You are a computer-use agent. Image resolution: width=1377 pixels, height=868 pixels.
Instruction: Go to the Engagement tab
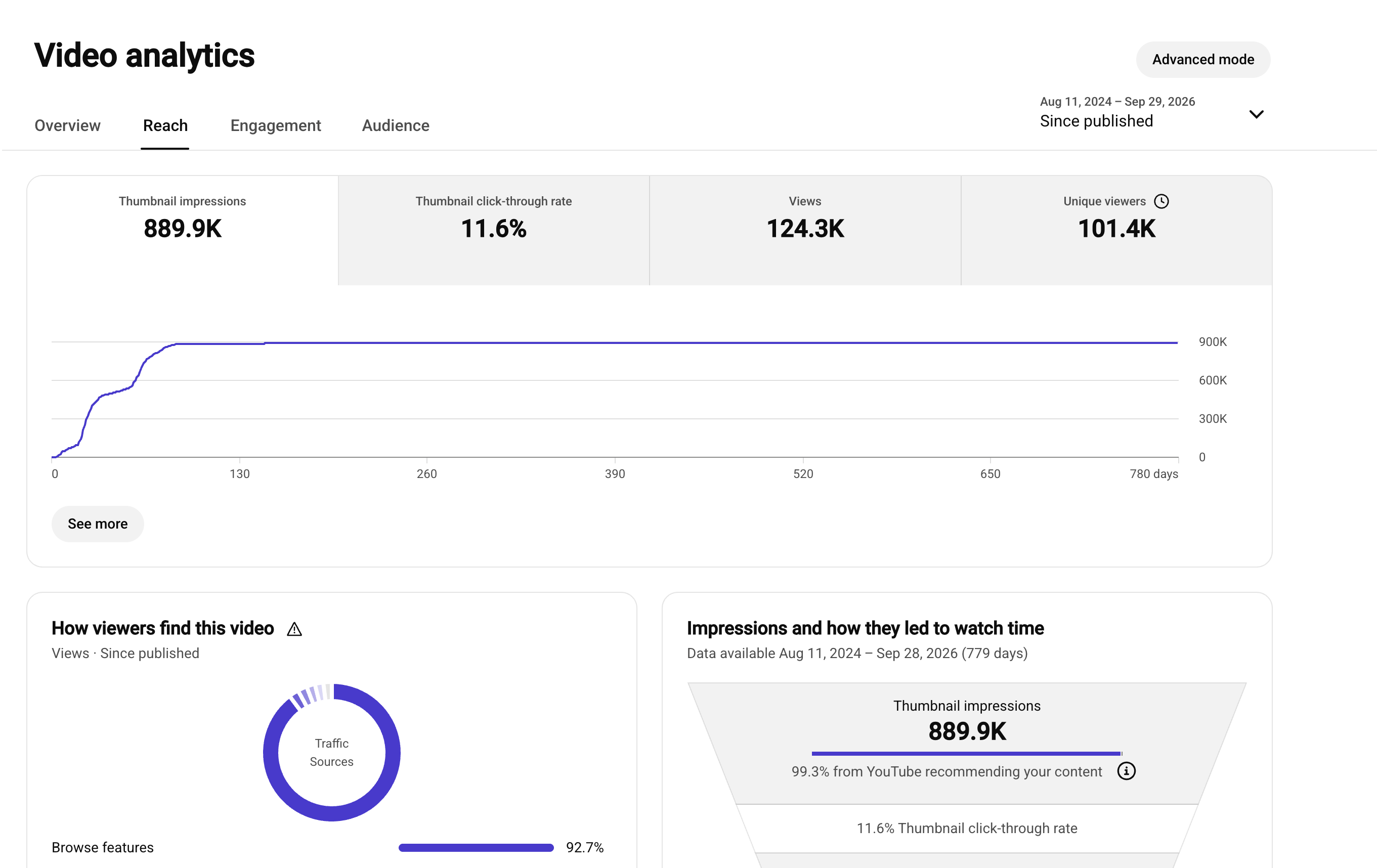(x=276, y=125)
